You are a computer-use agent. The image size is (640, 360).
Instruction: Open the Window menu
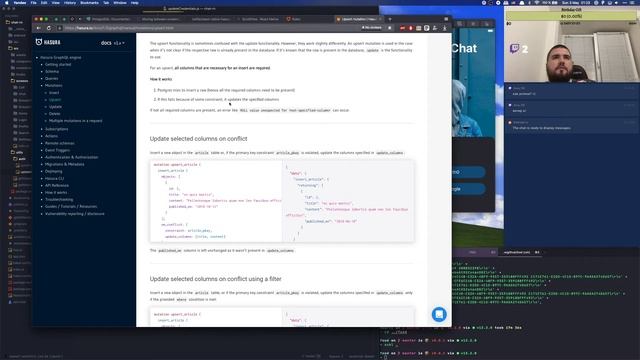[120, 2]
